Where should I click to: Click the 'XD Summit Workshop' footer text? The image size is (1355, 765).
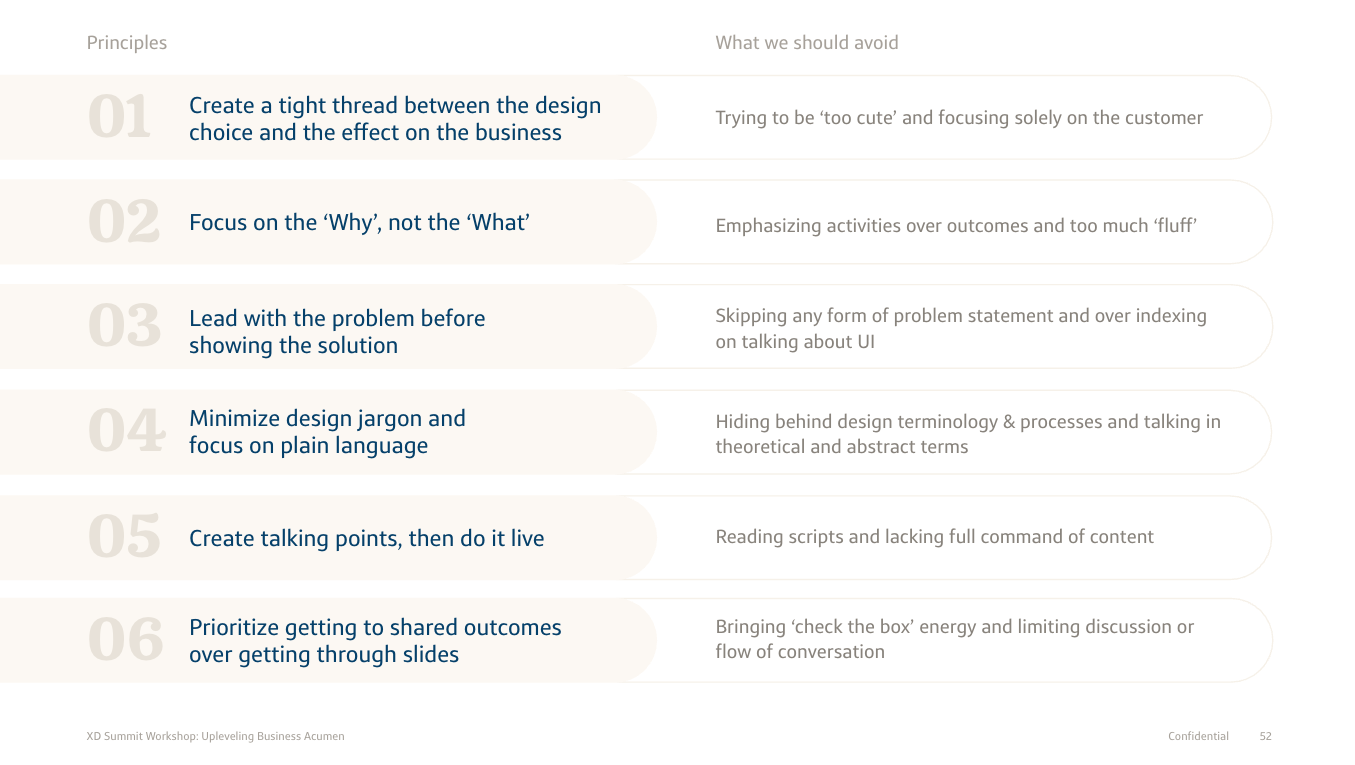[x=215, y=736]
